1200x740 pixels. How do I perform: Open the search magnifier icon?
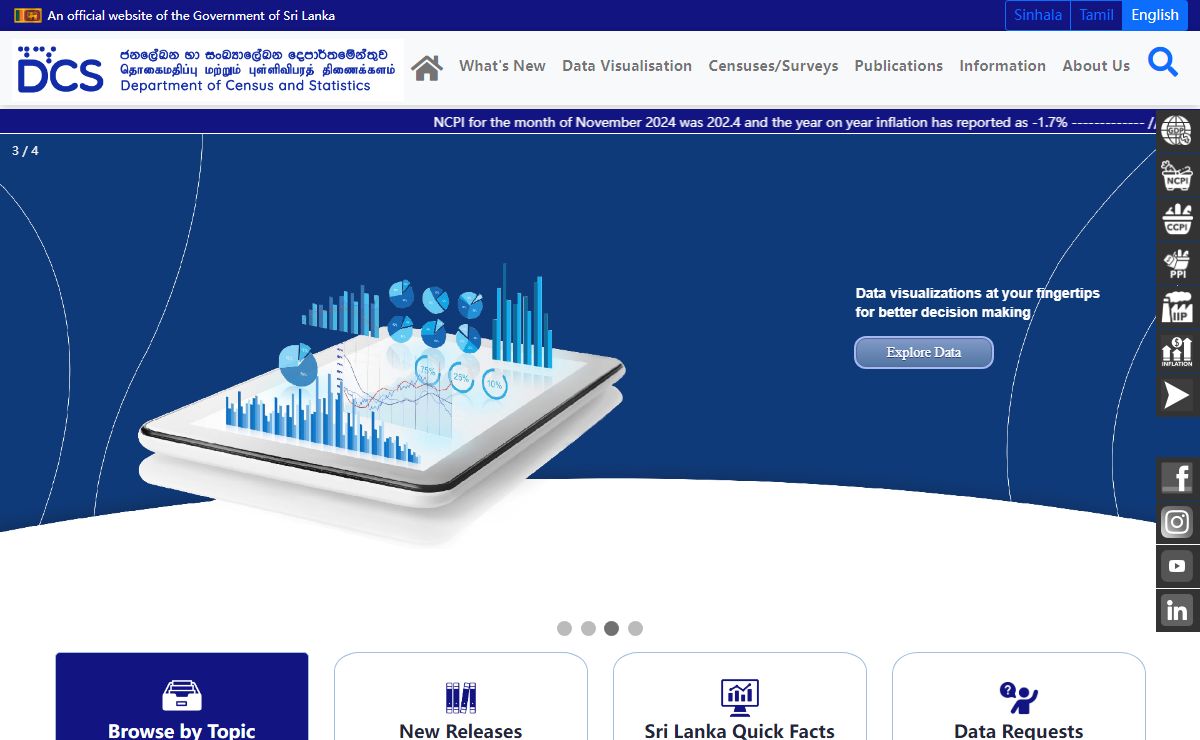tap(1163, 62)
